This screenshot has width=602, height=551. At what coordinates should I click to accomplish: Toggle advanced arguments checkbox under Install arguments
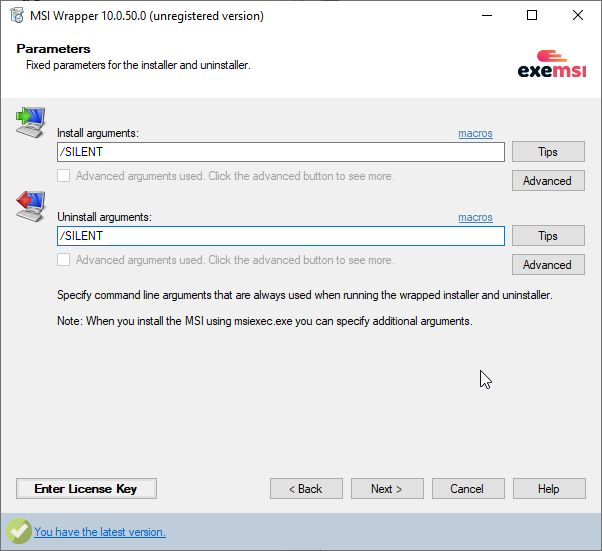pyautogui.click(x=63, y=176)
